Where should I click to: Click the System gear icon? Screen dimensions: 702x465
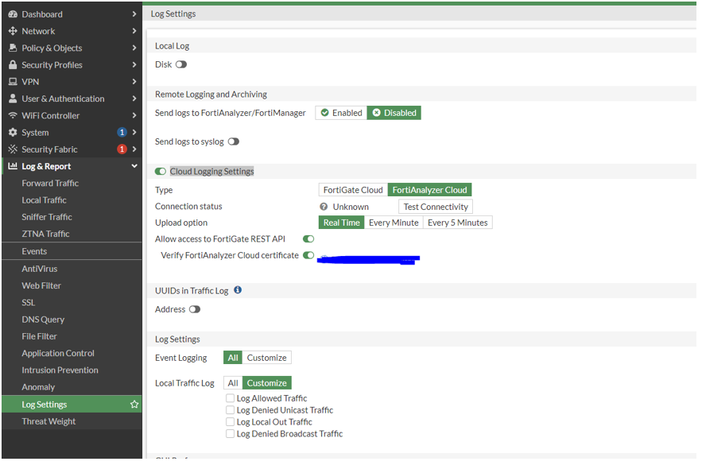coord(13,132)
